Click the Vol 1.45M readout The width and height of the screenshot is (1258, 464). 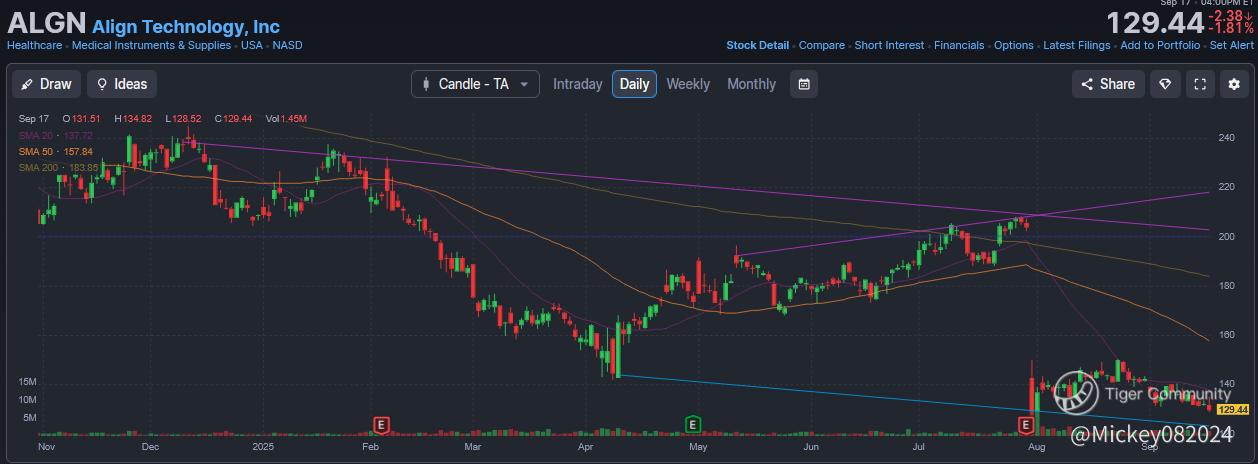pyautogui.click(x=286, y=119)
